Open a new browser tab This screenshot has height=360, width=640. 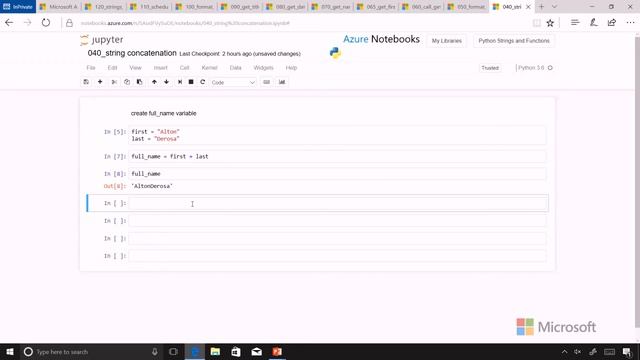pos(542,7)
